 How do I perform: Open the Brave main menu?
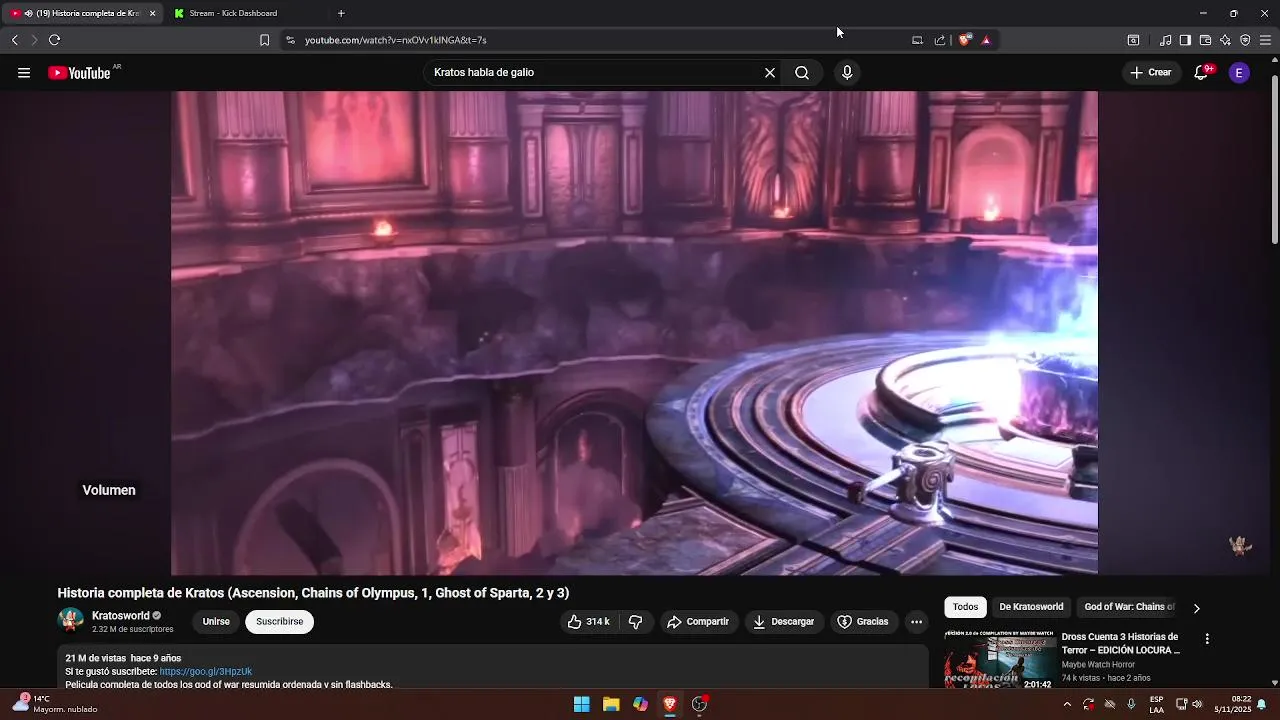pyautogui.click(x=1265, y=40)
